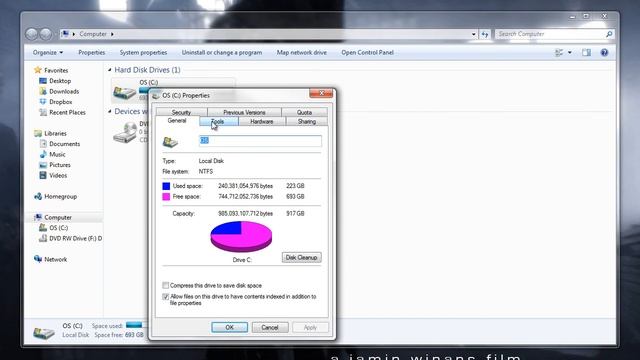Open the view options dropdown arrow

click(x=570, y=53)
